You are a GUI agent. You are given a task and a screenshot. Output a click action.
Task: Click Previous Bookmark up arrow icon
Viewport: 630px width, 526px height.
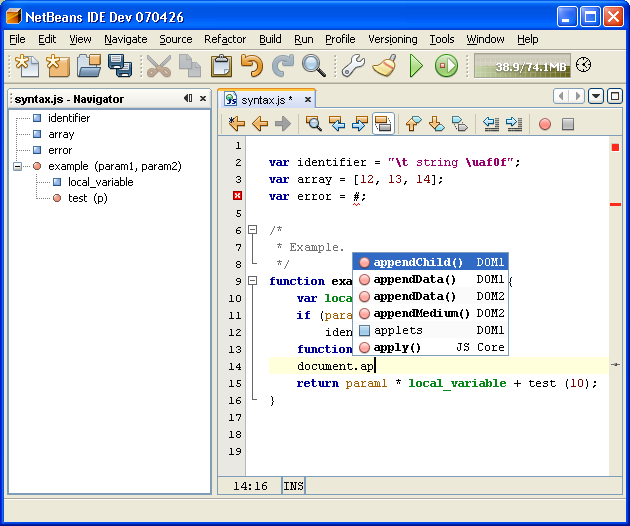click(x=413, y=123)
